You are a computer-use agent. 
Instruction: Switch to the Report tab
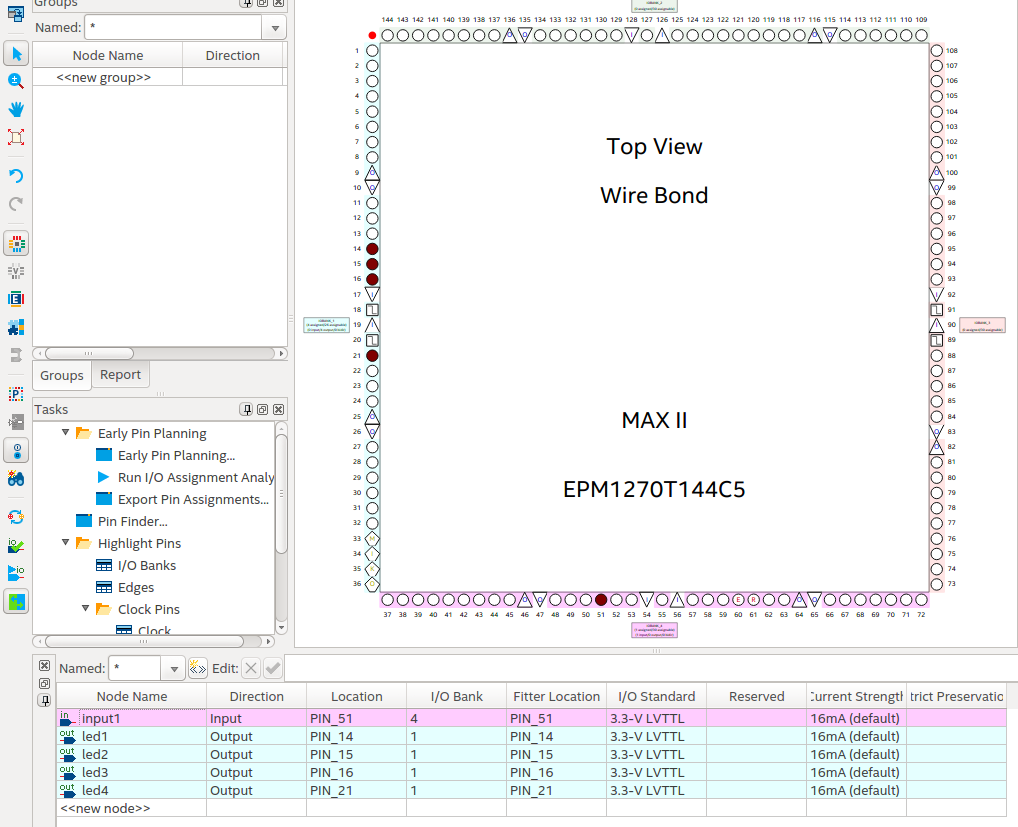click(x=120, y=375)
